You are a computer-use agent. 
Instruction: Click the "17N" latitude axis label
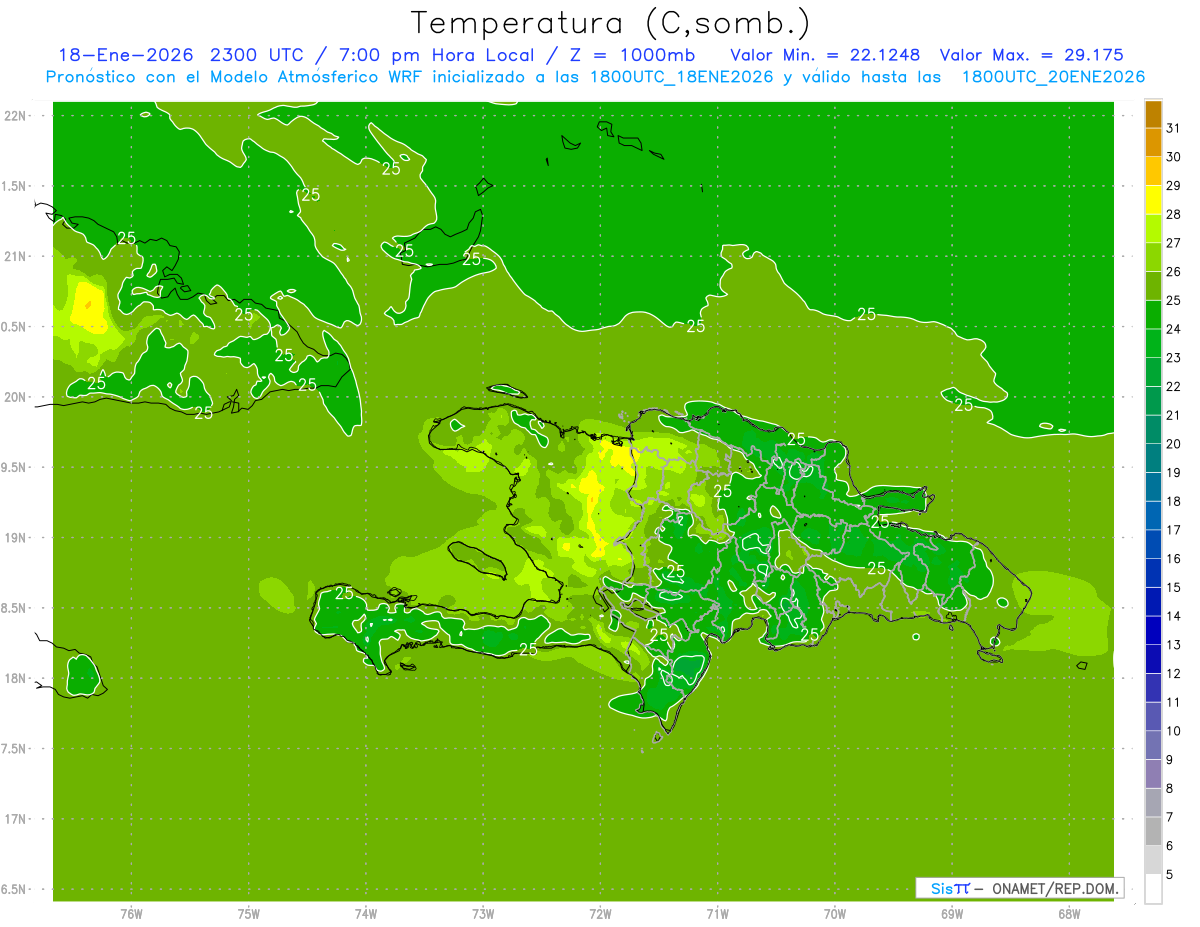pyautogui.click(x=15, y=819)
